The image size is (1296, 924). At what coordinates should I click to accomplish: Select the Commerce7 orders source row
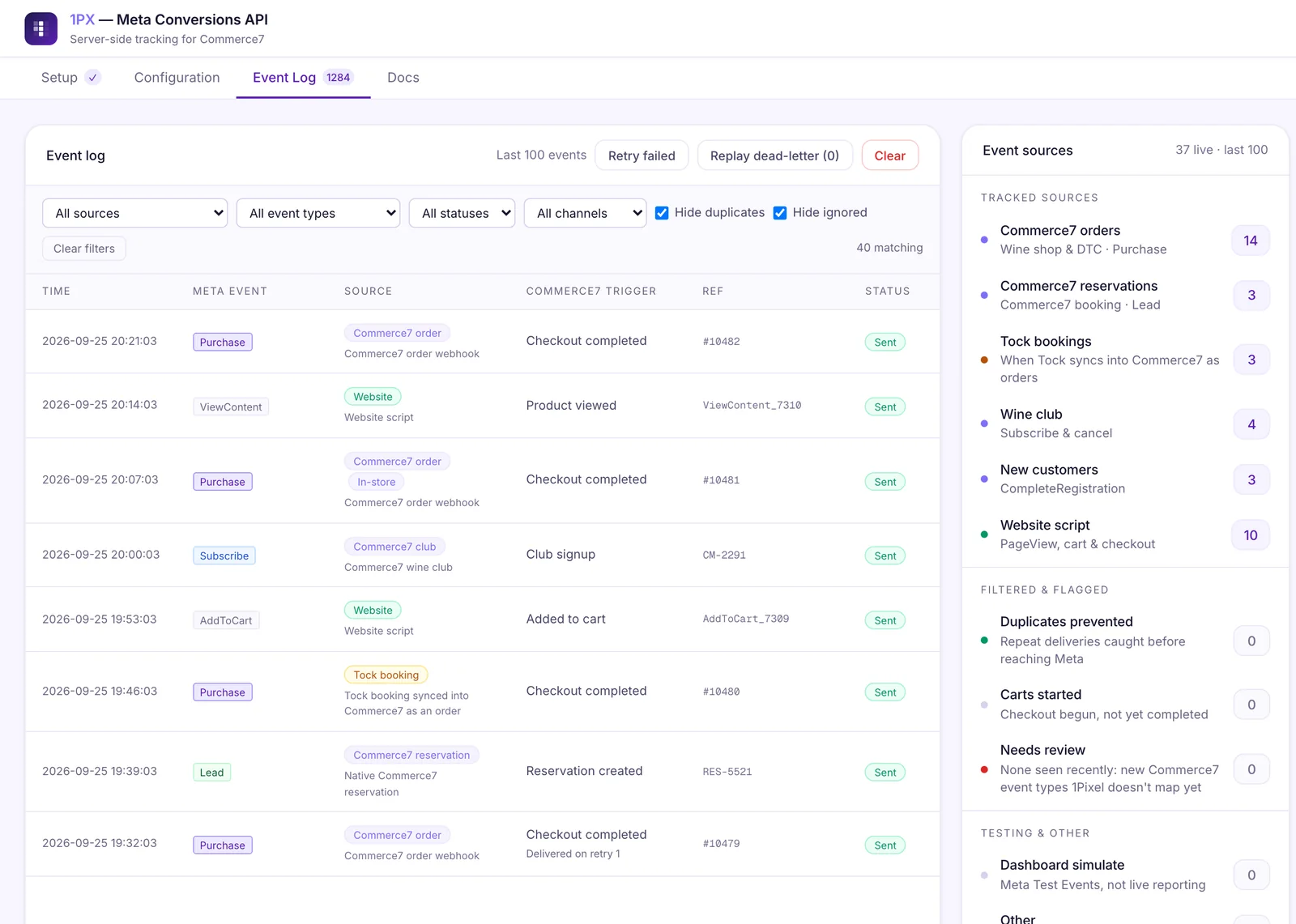pyautogui.click(x=1125, y=240)
